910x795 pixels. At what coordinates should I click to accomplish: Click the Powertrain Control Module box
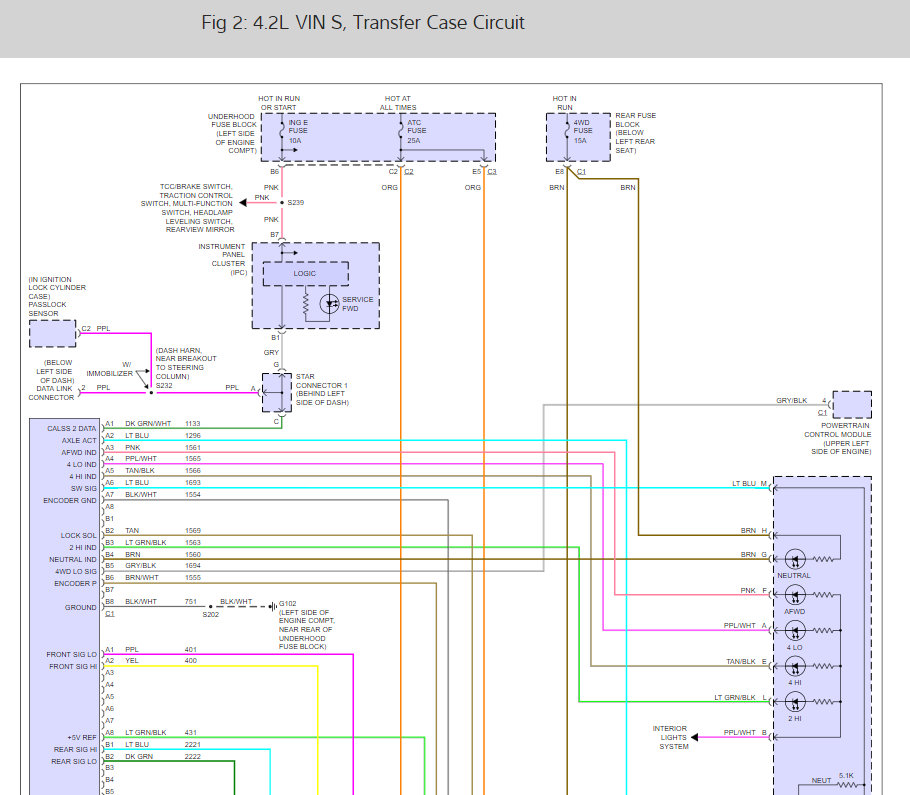tap(852, 404)
